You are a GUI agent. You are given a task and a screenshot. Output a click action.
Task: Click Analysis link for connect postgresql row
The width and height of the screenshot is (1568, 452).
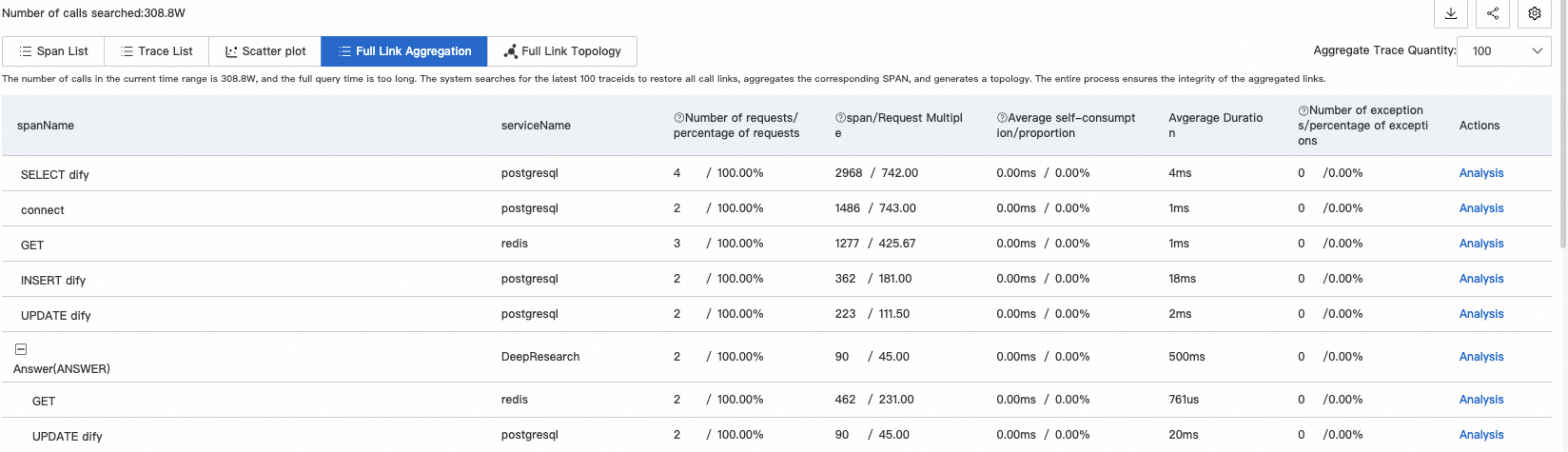pos(1480,208)
